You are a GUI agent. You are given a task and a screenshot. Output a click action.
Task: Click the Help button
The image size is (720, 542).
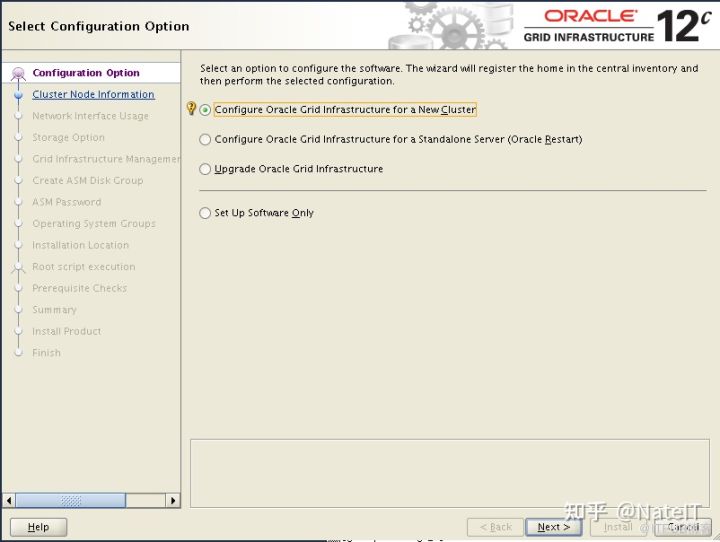(39, 527)
